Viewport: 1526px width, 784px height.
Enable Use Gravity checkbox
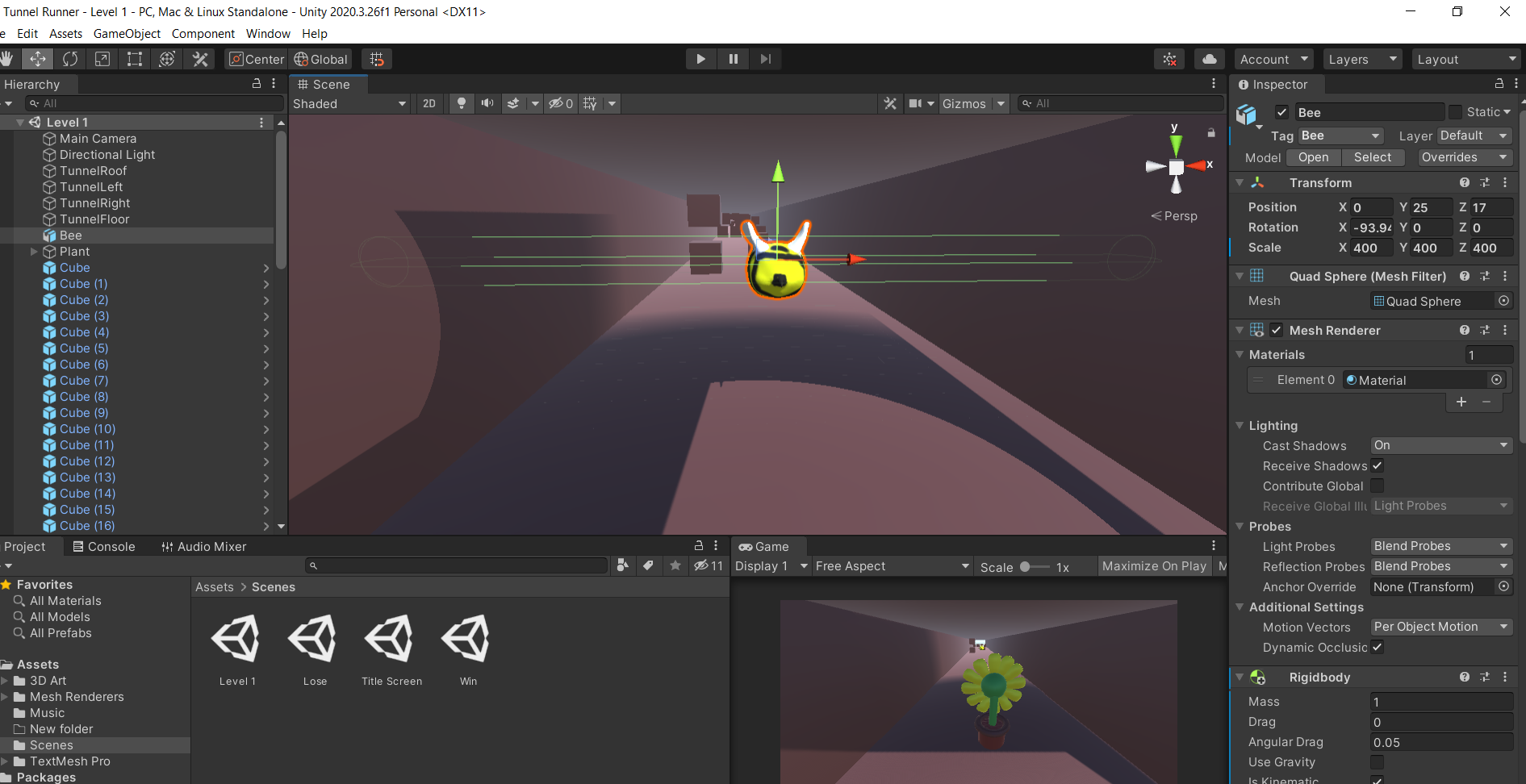click(1378, 762)
